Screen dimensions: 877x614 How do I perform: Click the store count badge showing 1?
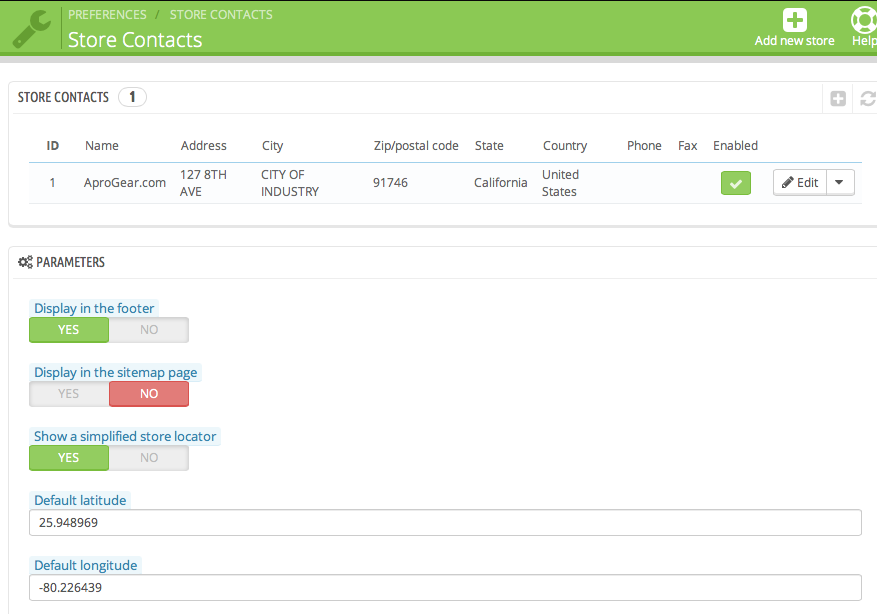(x=133, y=97)
